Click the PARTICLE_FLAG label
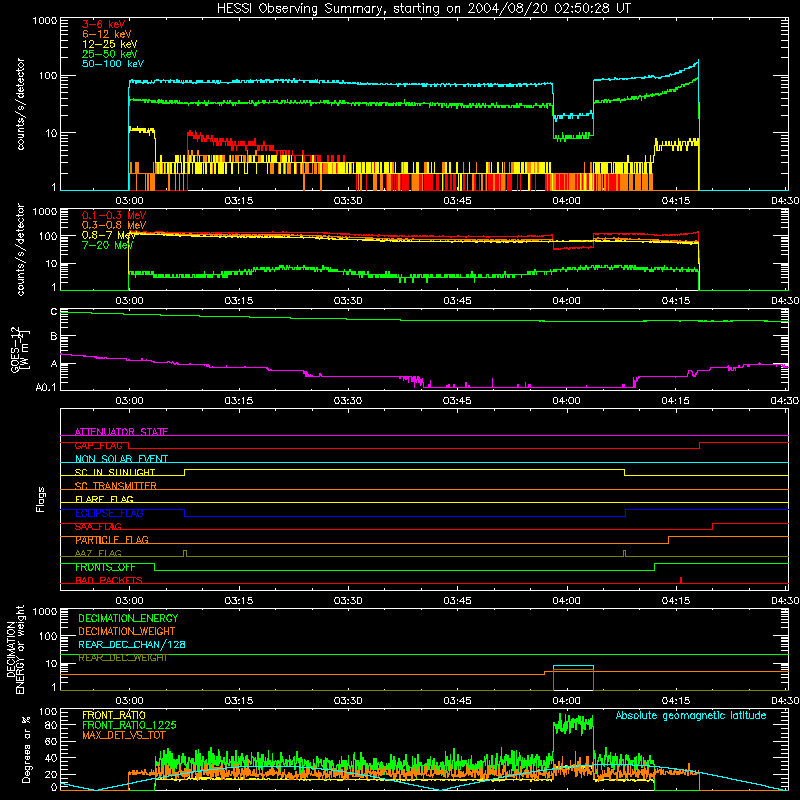Screen dimensions: 800x800 click(x=112, y=540)
